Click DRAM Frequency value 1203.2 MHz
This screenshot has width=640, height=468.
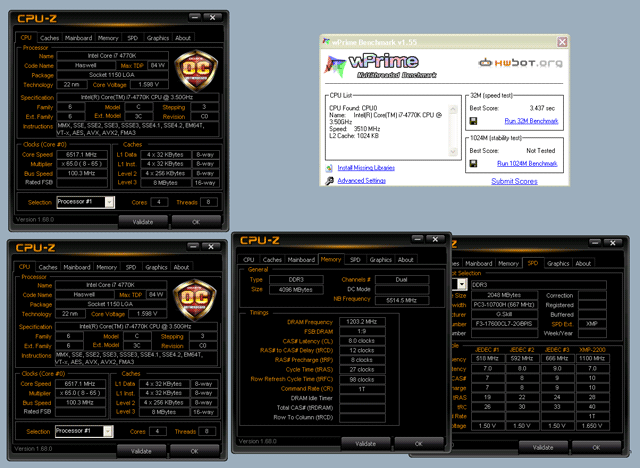pos(362,322)
